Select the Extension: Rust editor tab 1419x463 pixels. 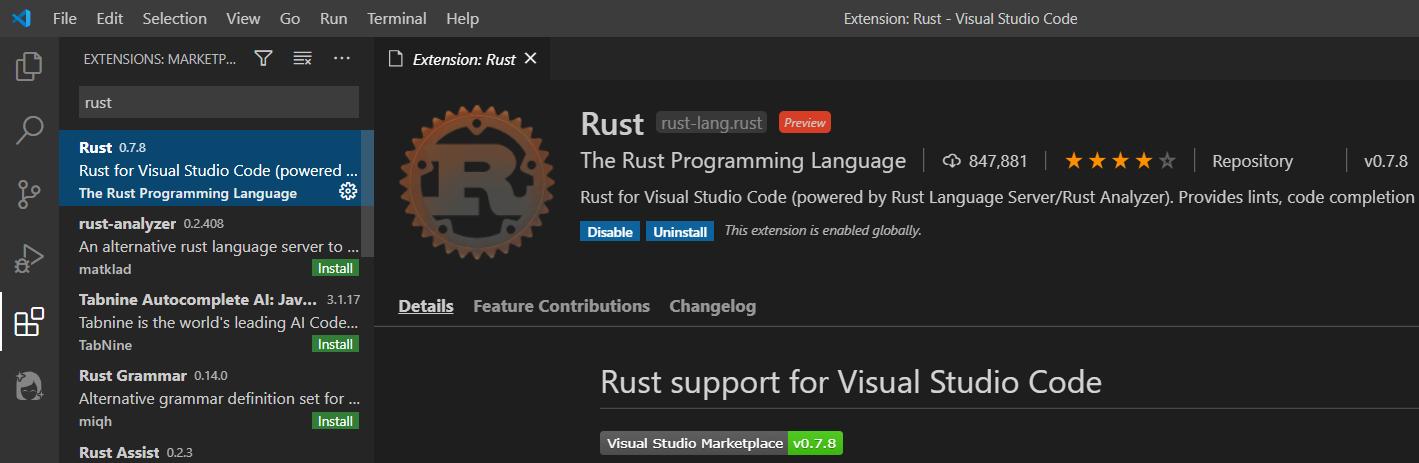point(463,59)
